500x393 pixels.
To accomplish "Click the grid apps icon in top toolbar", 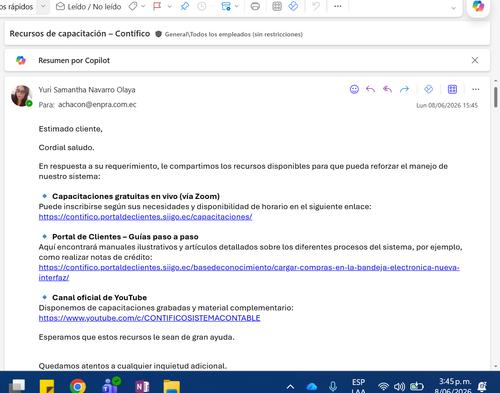I will point(277,6).
